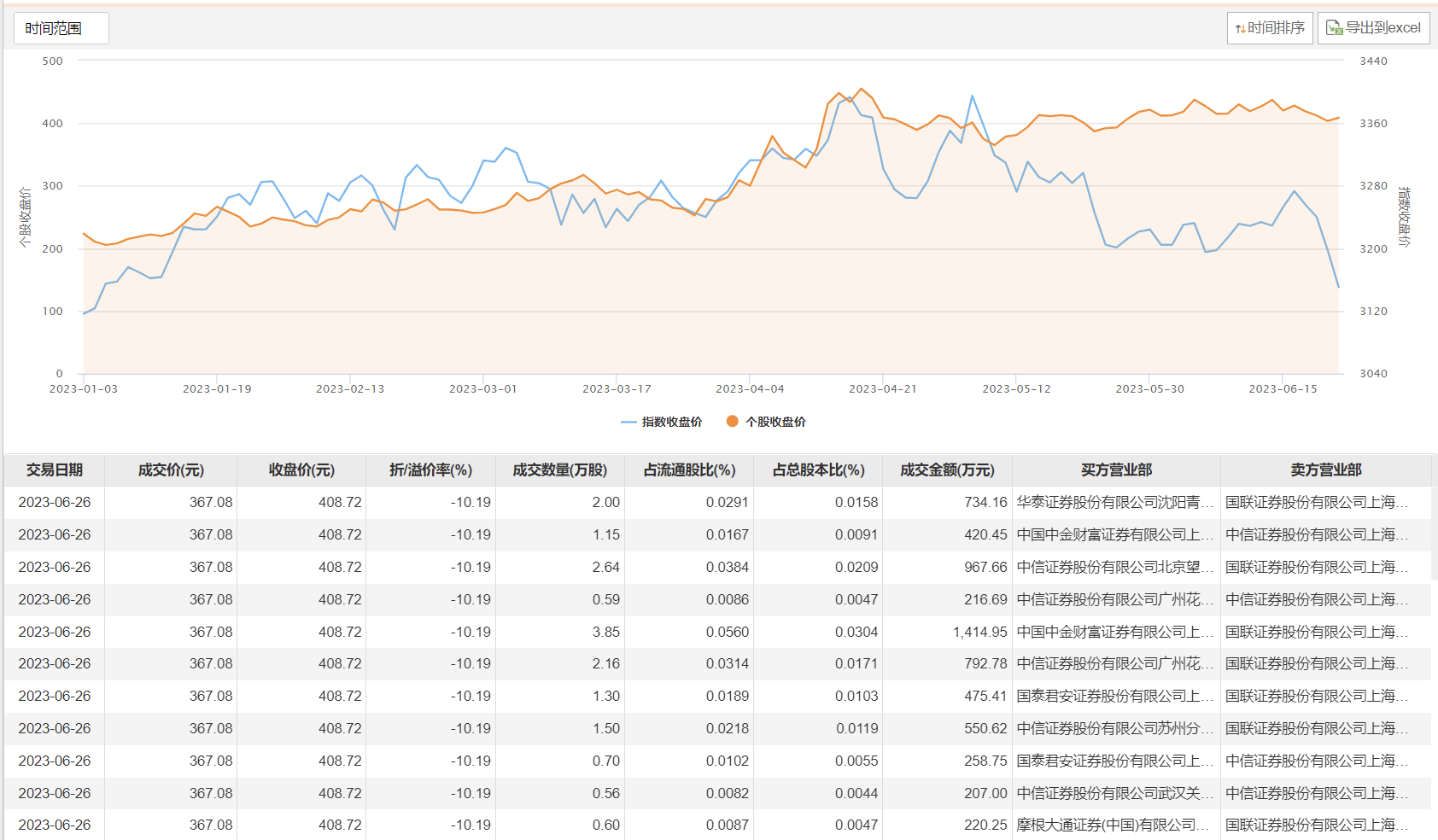Click the 卖方营业部 column header
Screen dimensions: 1438x840
(x=1325, y=470)
